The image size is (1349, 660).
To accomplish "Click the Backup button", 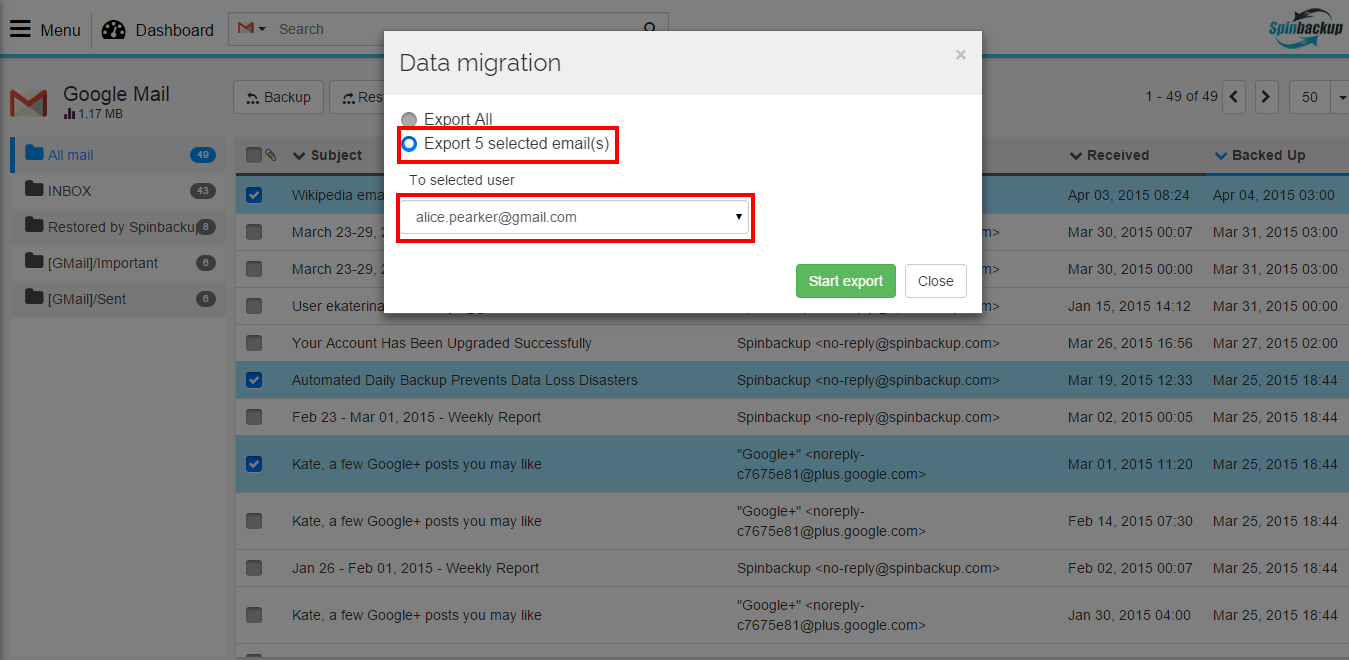I will 279,97.
